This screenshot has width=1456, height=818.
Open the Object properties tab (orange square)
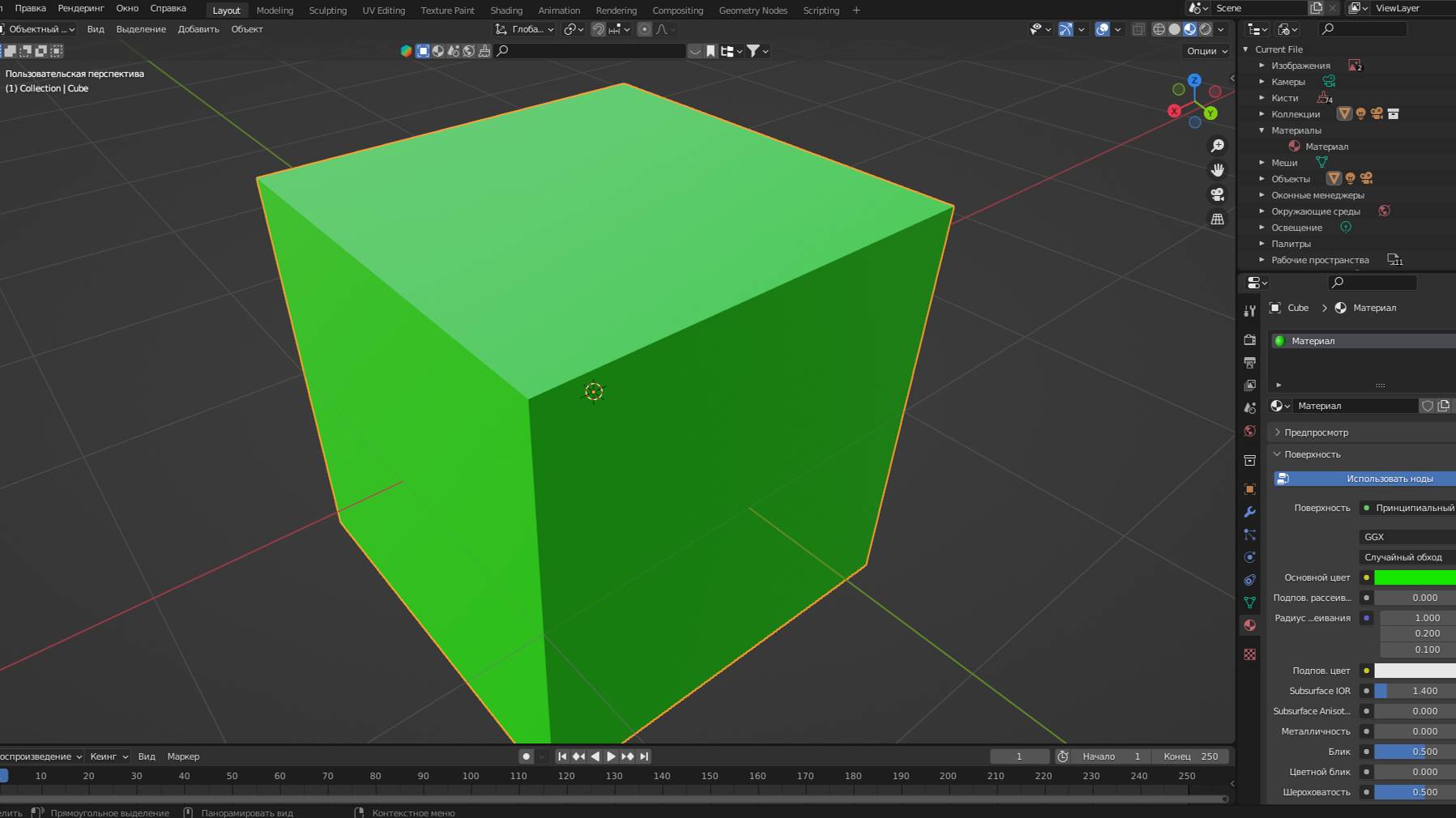pos(1249,489)
